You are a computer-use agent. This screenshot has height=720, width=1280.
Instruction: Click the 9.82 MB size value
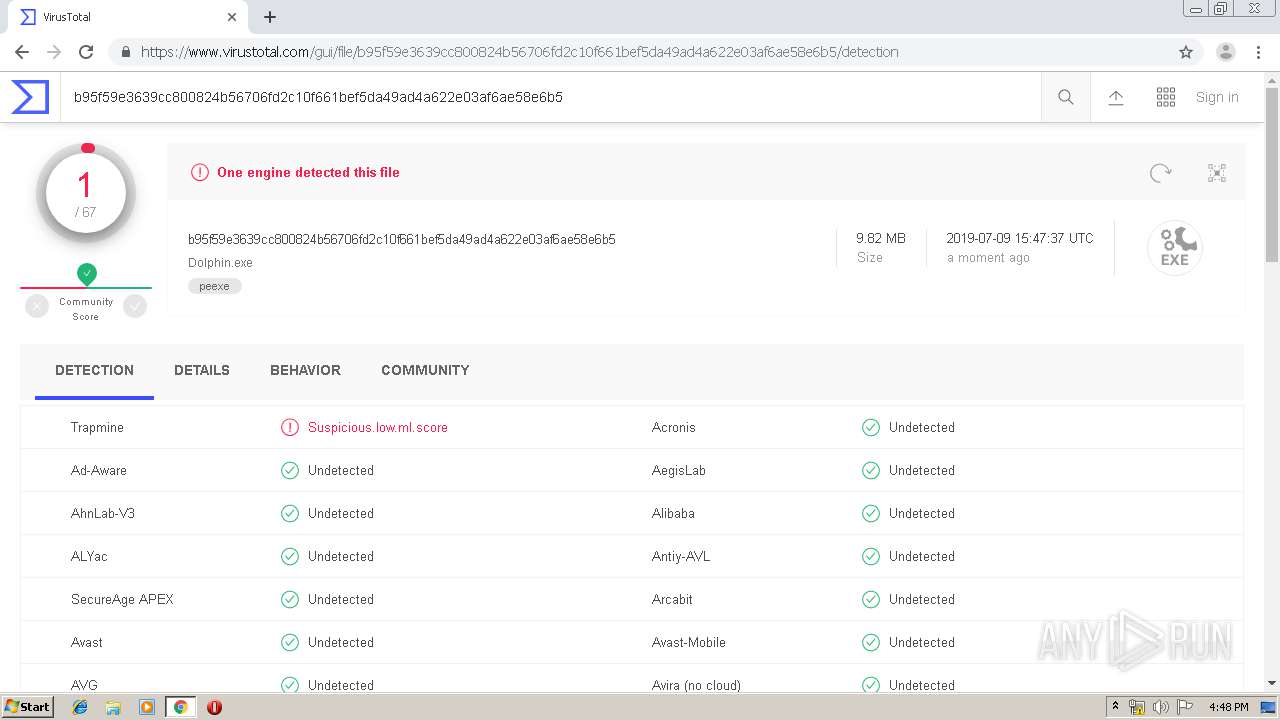coord(881,238)
